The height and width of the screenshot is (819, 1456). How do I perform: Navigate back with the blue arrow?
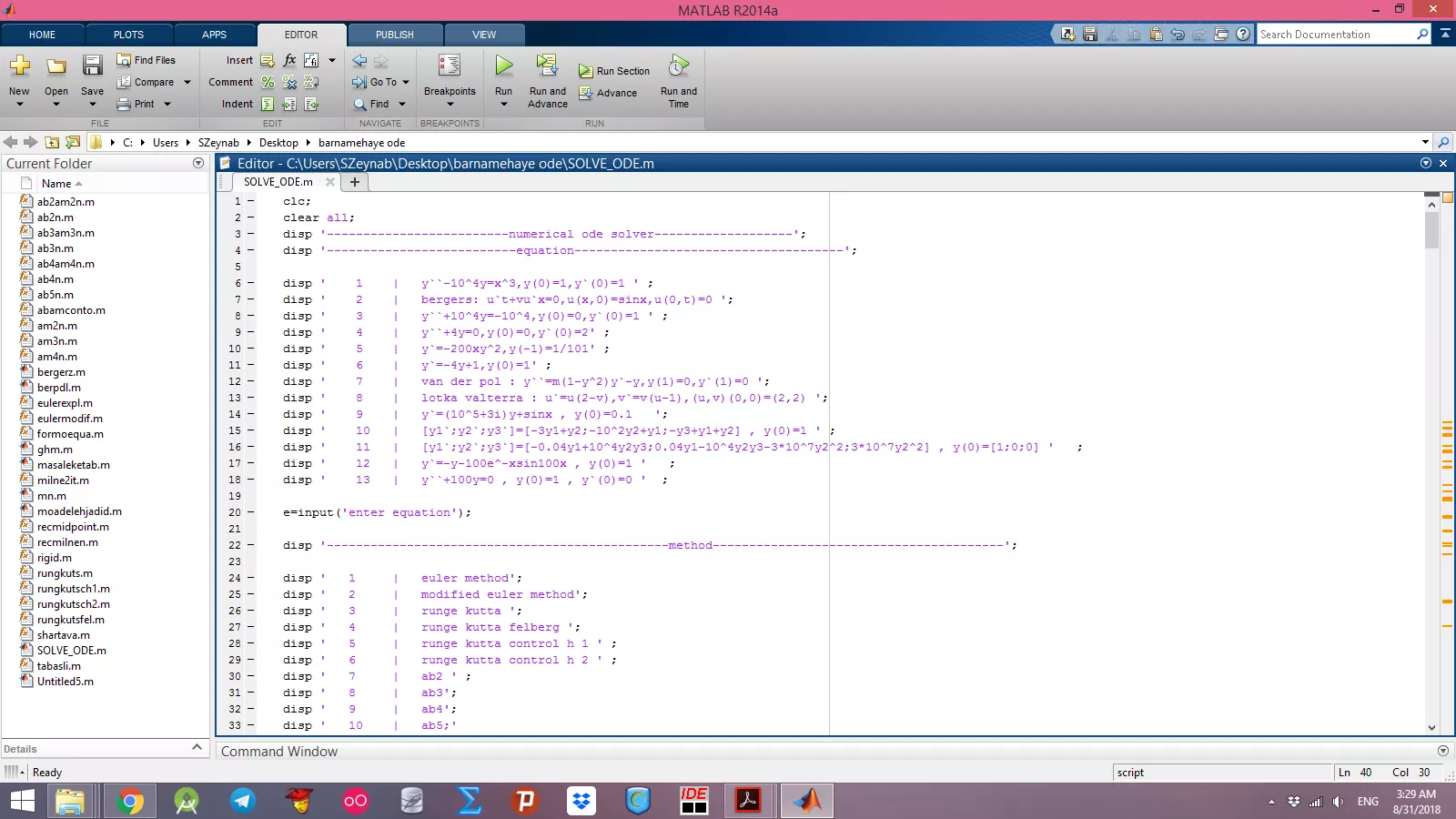359,60
